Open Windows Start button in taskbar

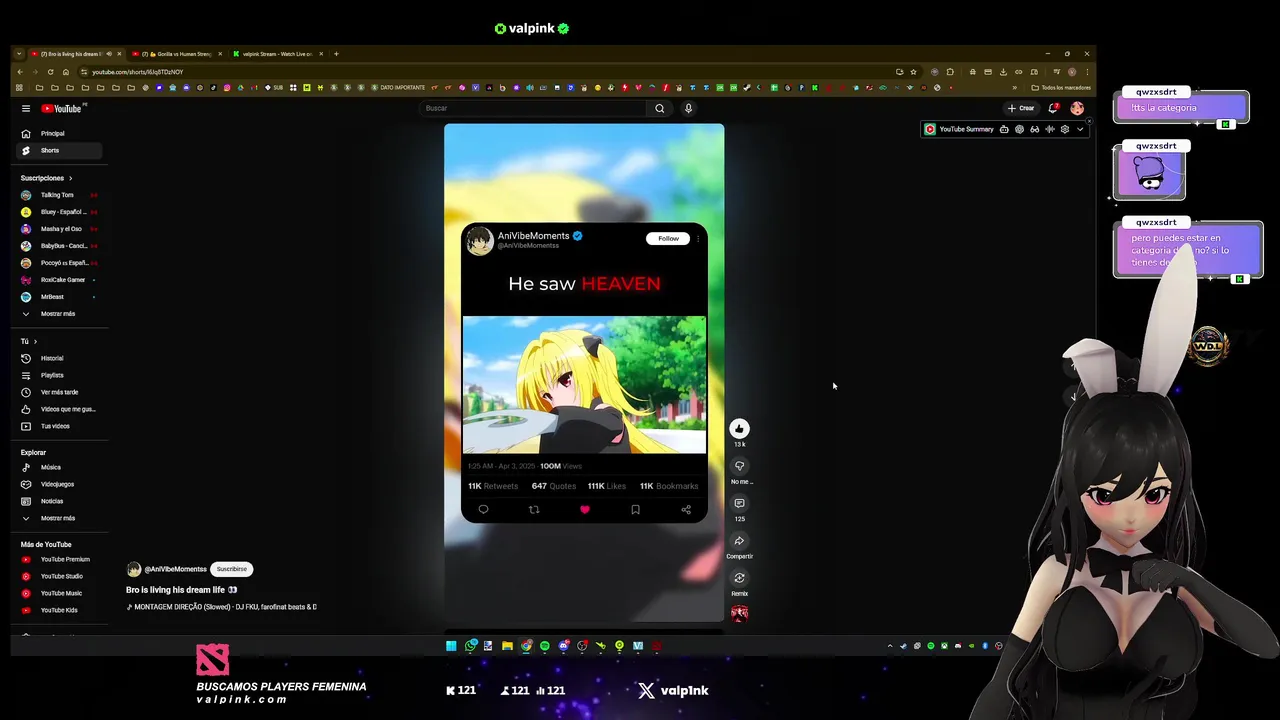click(x=451, y=646)
